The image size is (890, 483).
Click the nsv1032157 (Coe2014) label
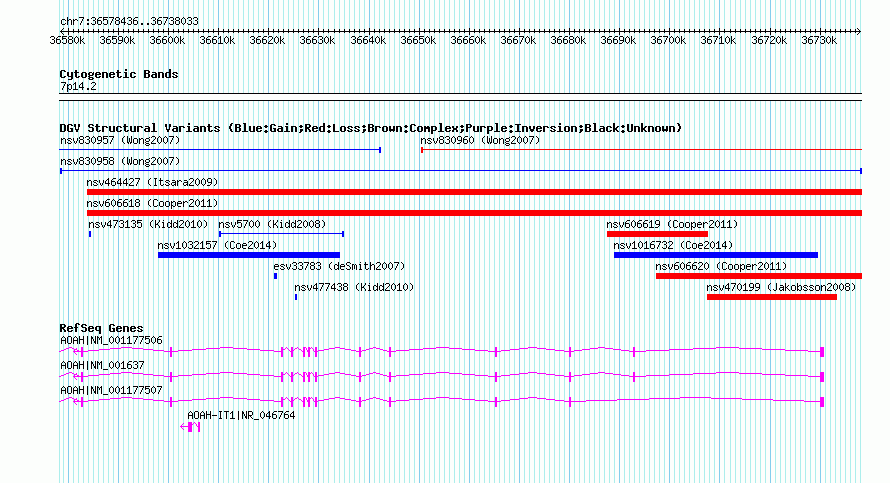217,245
